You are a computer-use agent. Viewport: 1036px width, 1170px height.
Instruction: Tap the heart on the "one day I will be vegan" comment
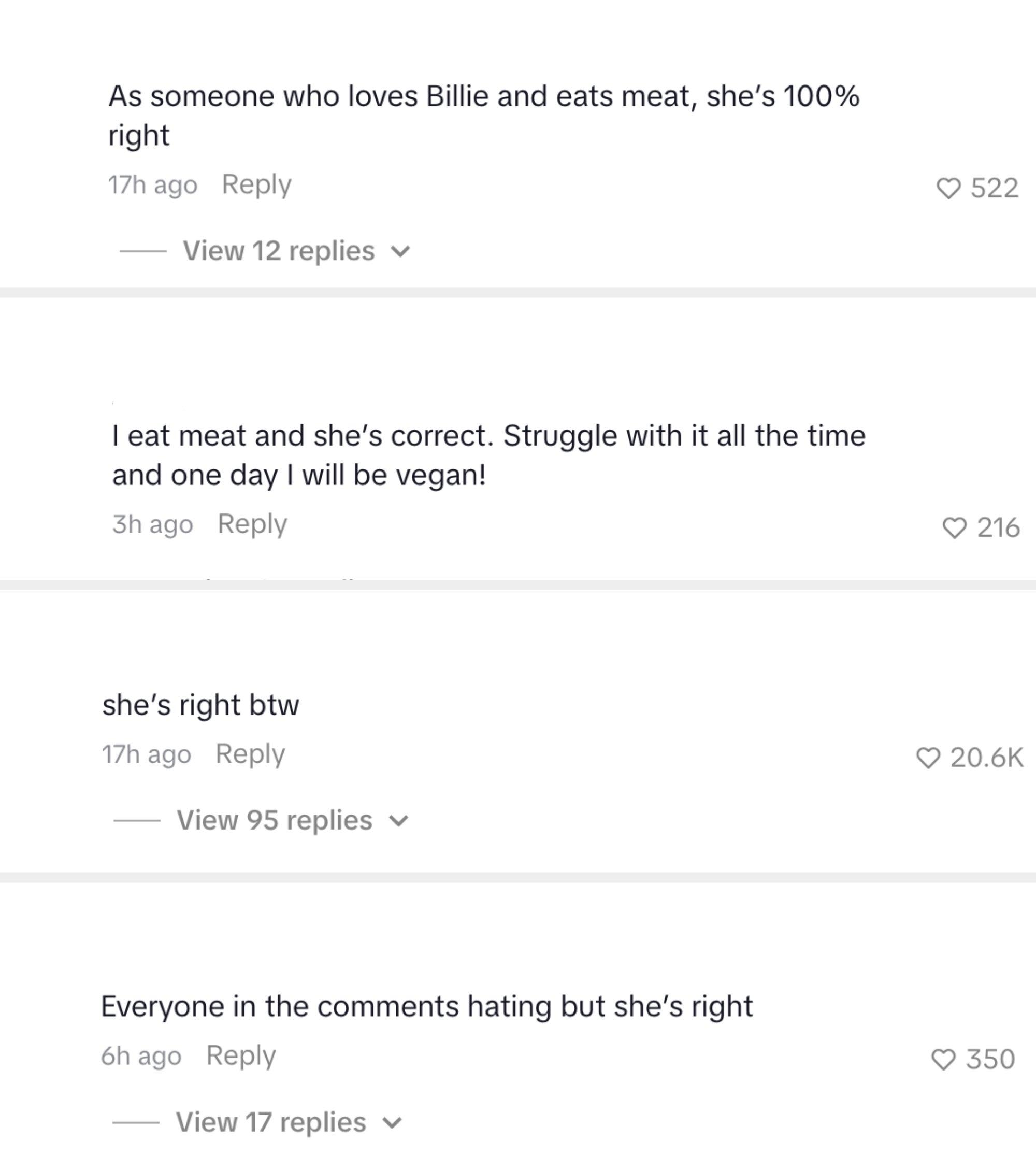coord(954,528)
